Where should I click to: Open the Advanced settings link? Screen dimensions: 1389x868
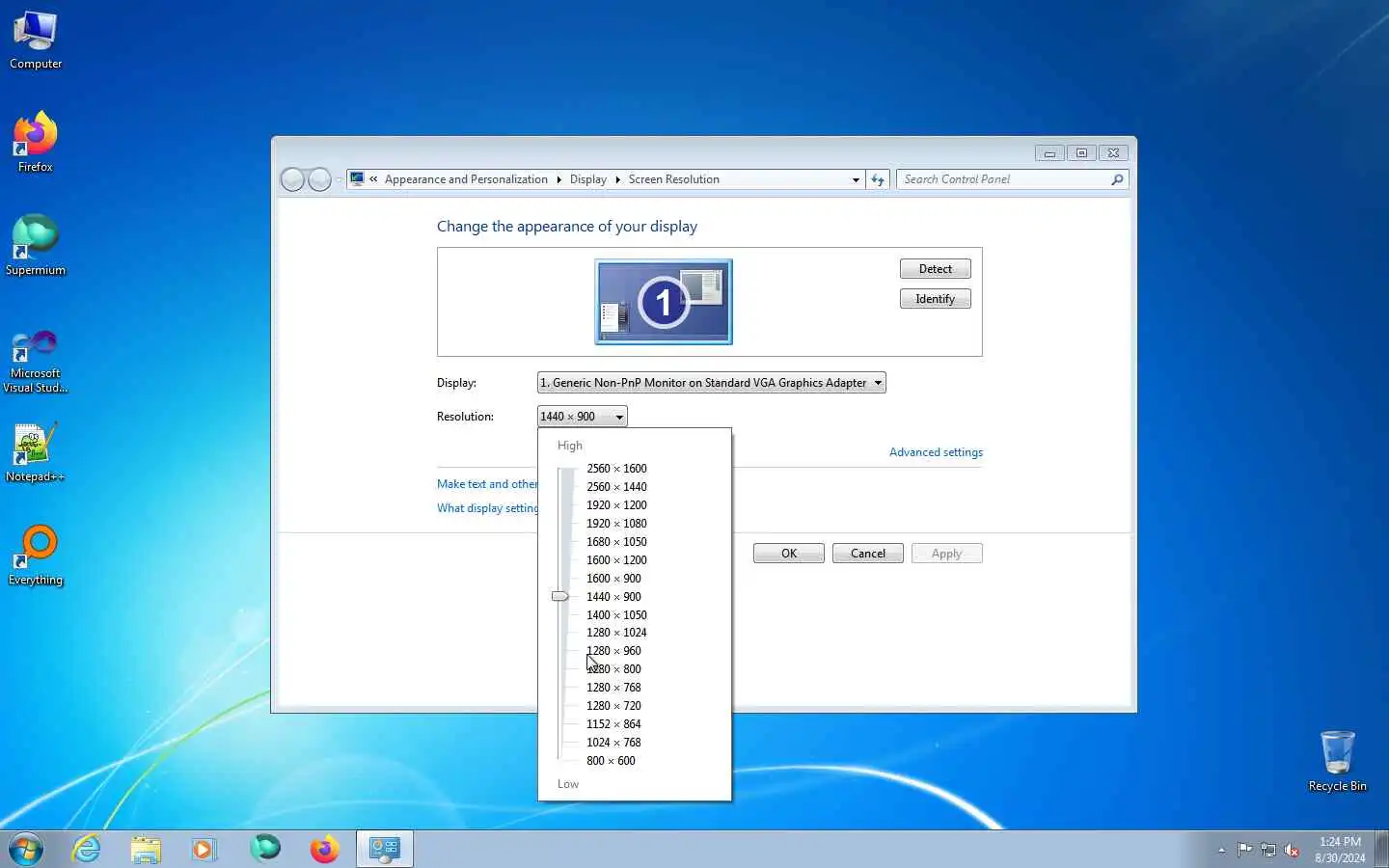click(x=936, y=452)
